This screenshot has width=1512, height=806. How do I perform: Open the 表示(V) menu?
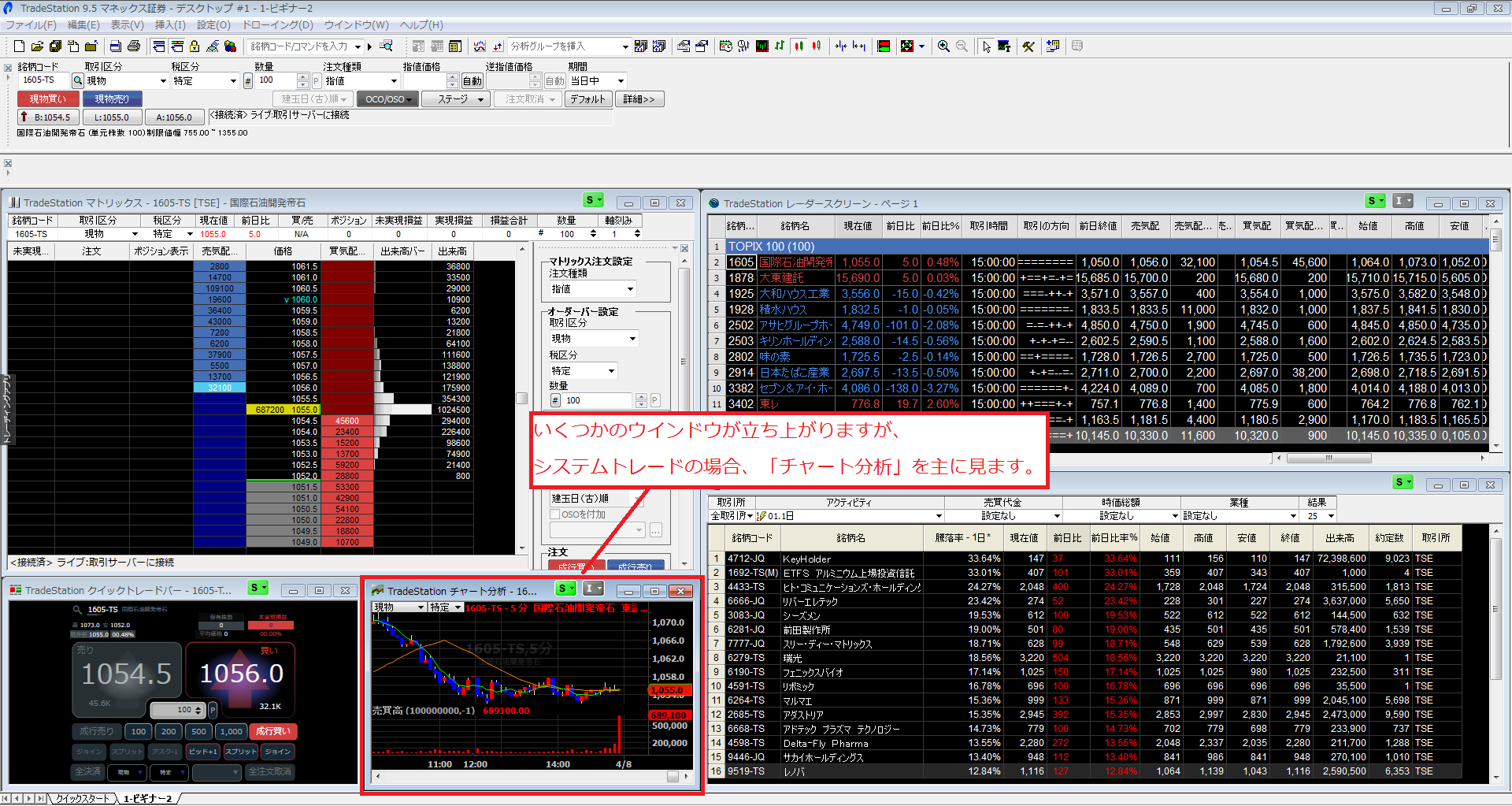pyautogui.click(x=127, y=25)
